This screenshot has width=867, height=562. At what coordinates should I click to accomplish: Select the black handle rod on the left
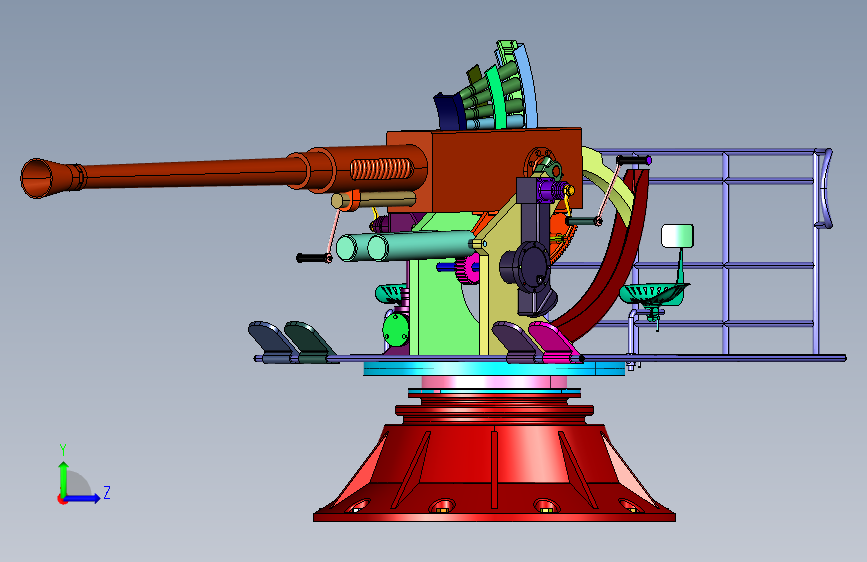[x=314, y=258]
